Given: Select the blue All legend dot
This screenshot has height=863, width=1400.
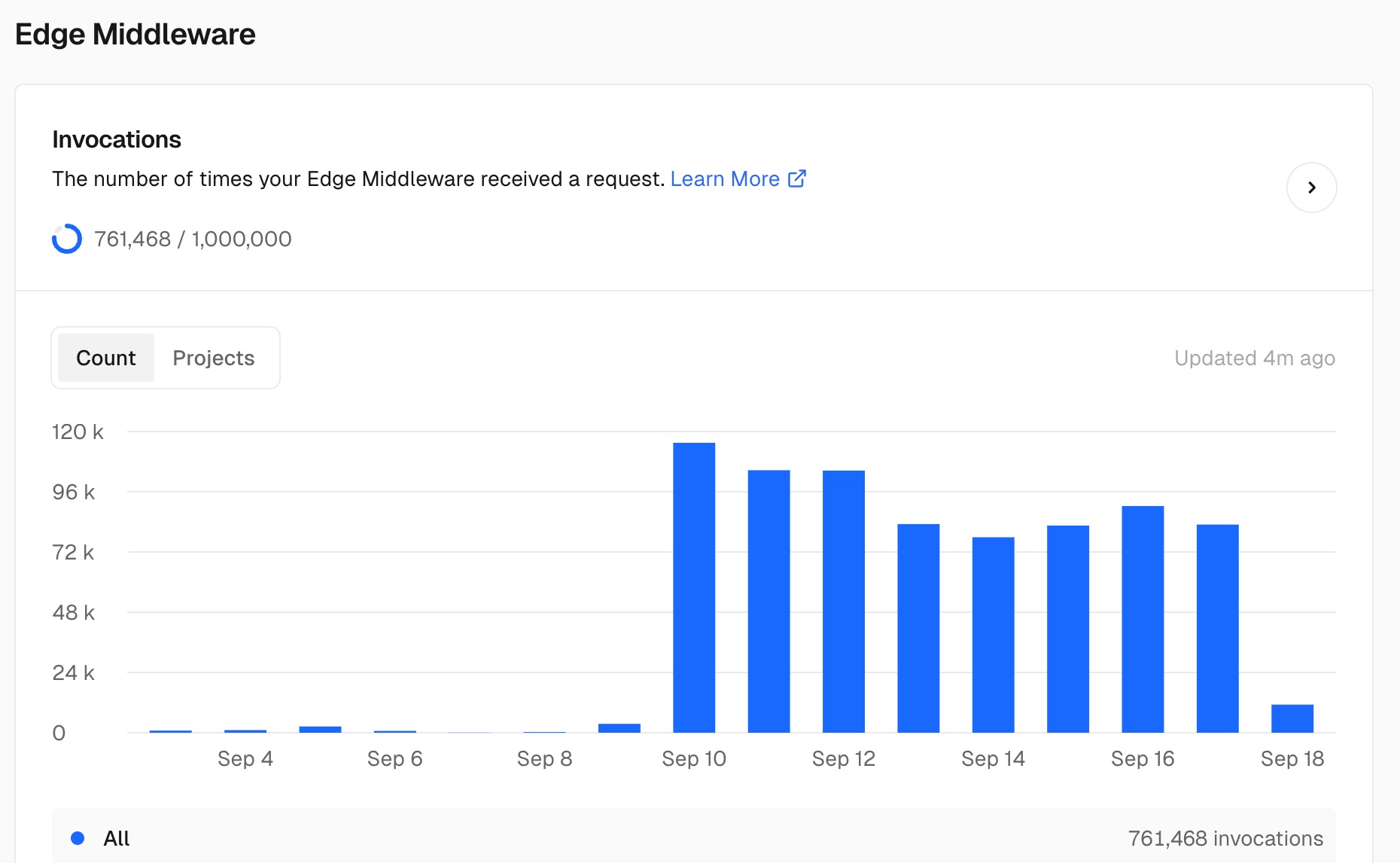Looking at the screenshot, I should (x=78, y=838).
